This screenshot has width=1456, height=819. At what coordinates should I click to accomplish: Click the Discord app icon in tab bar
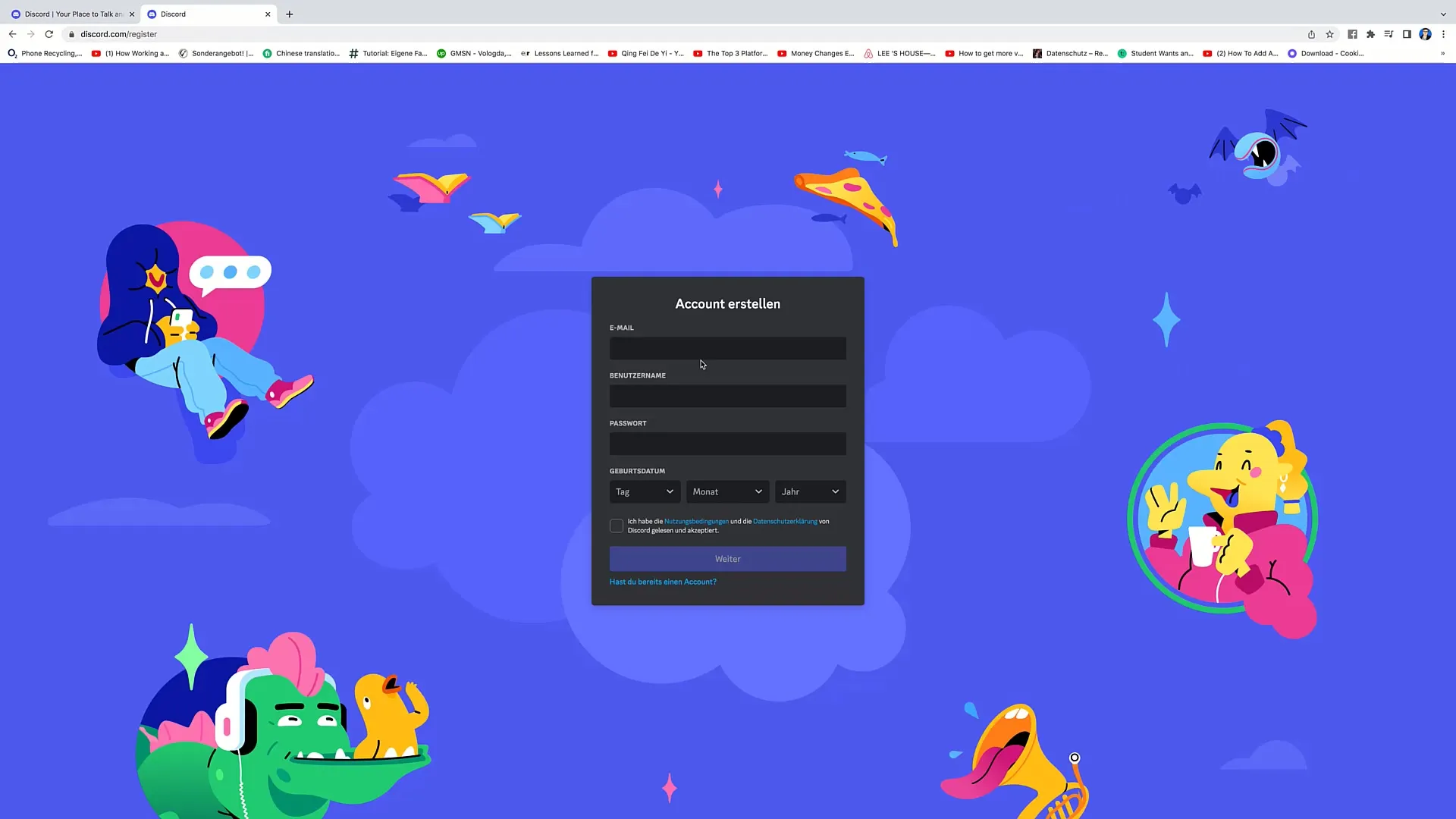click(152, 14)
